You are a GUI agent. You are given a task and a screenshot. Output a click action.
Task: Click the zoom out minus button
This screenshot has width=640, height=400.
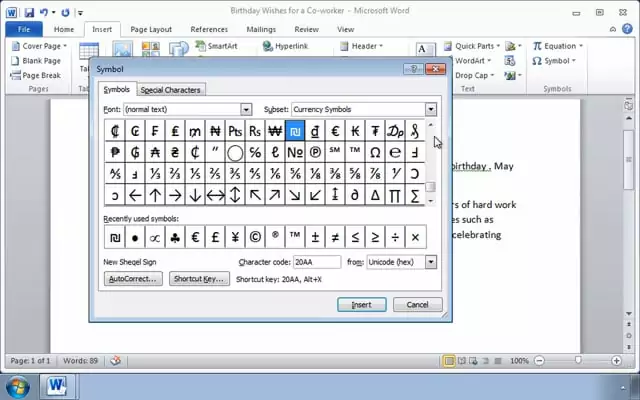coord(540,361)
